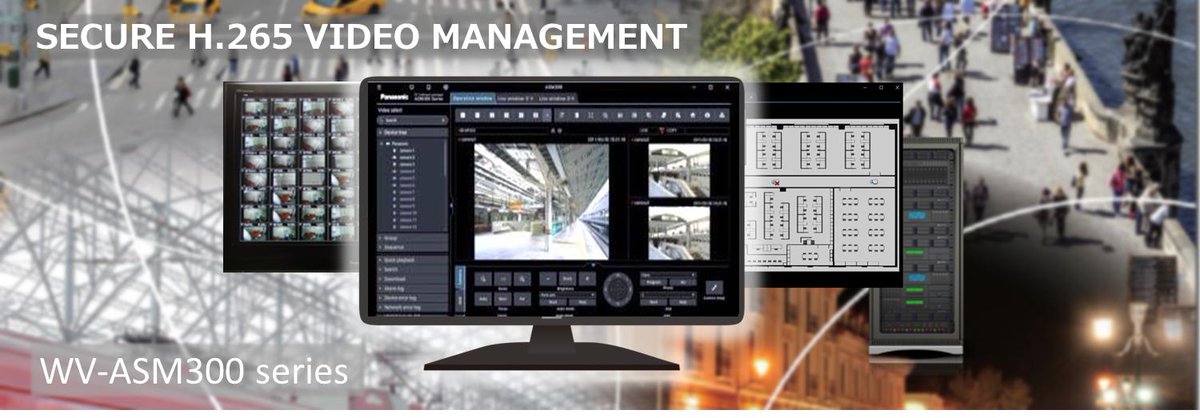Click Start under Auto mode

553,302
